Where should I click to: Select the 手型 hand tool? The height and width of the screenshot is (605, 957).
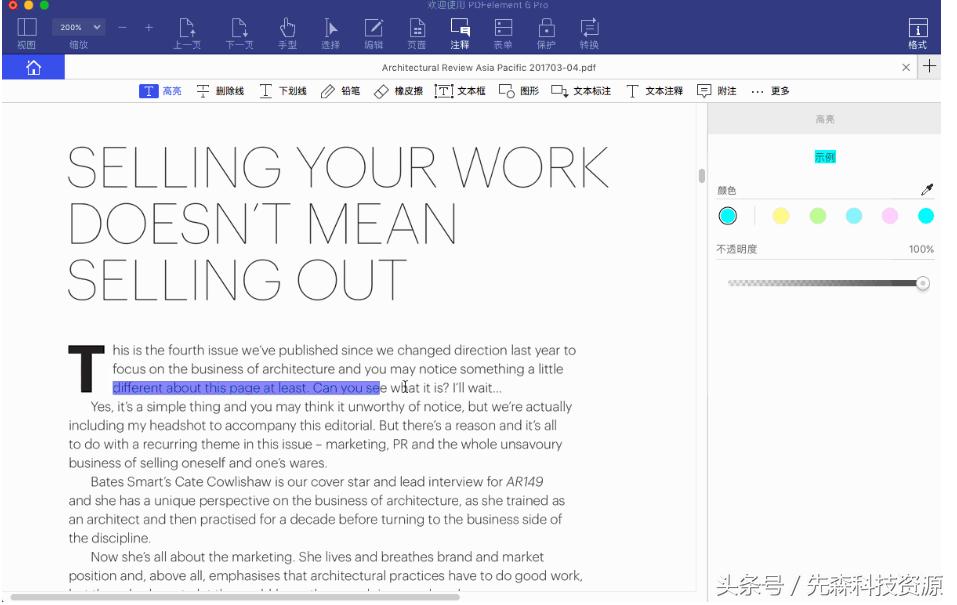(287, 33)
